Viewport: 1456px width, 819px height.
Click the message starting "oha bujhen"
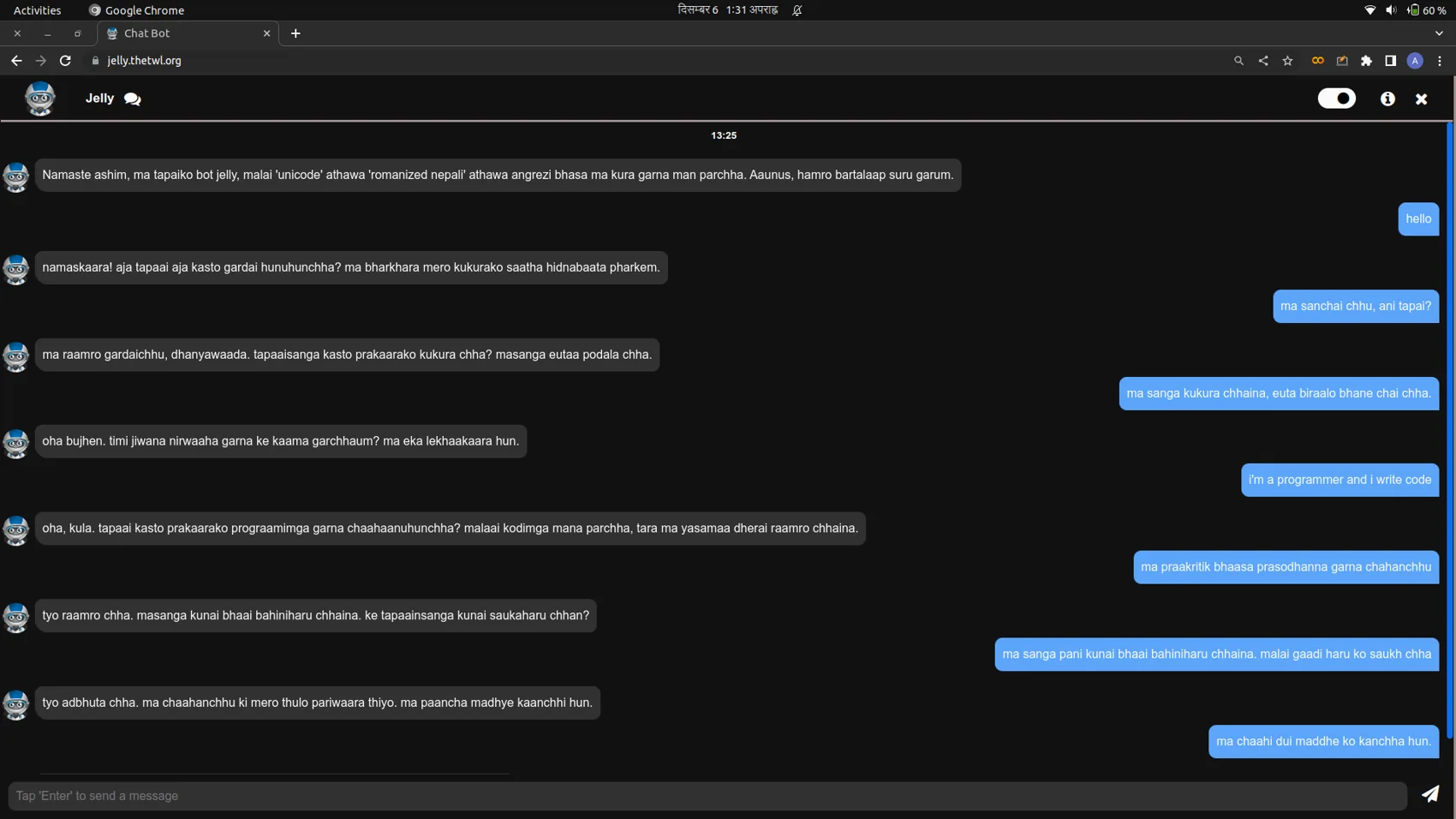[x=280, y=441]
